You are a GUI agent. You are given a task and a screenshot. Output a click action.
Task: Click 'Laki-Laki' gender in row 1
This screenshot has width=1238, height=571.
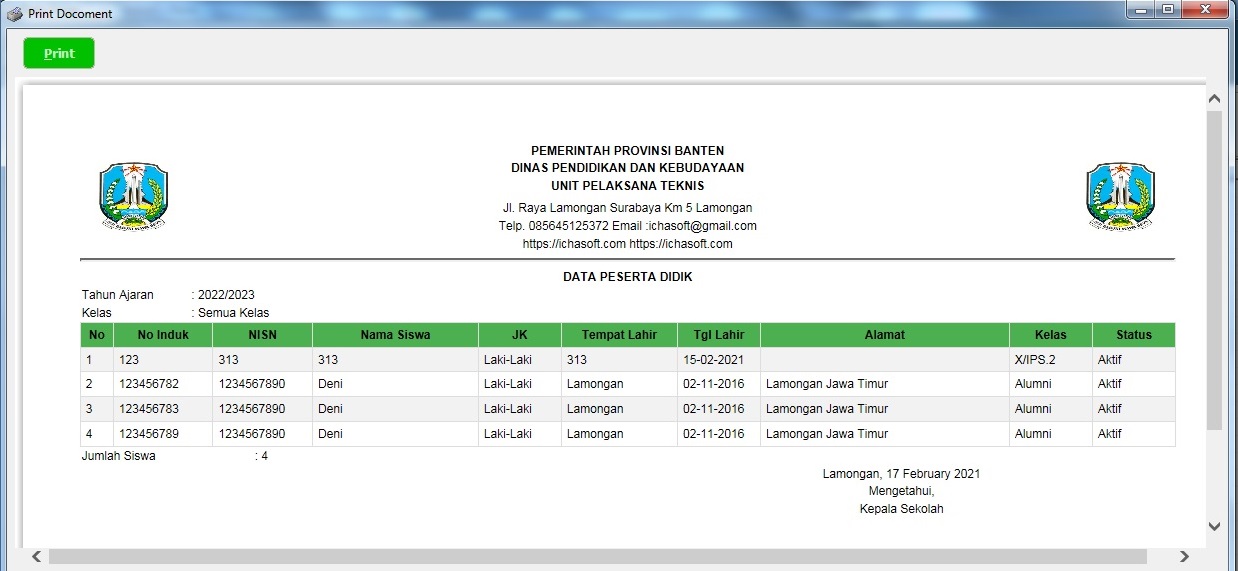[508, 359]
